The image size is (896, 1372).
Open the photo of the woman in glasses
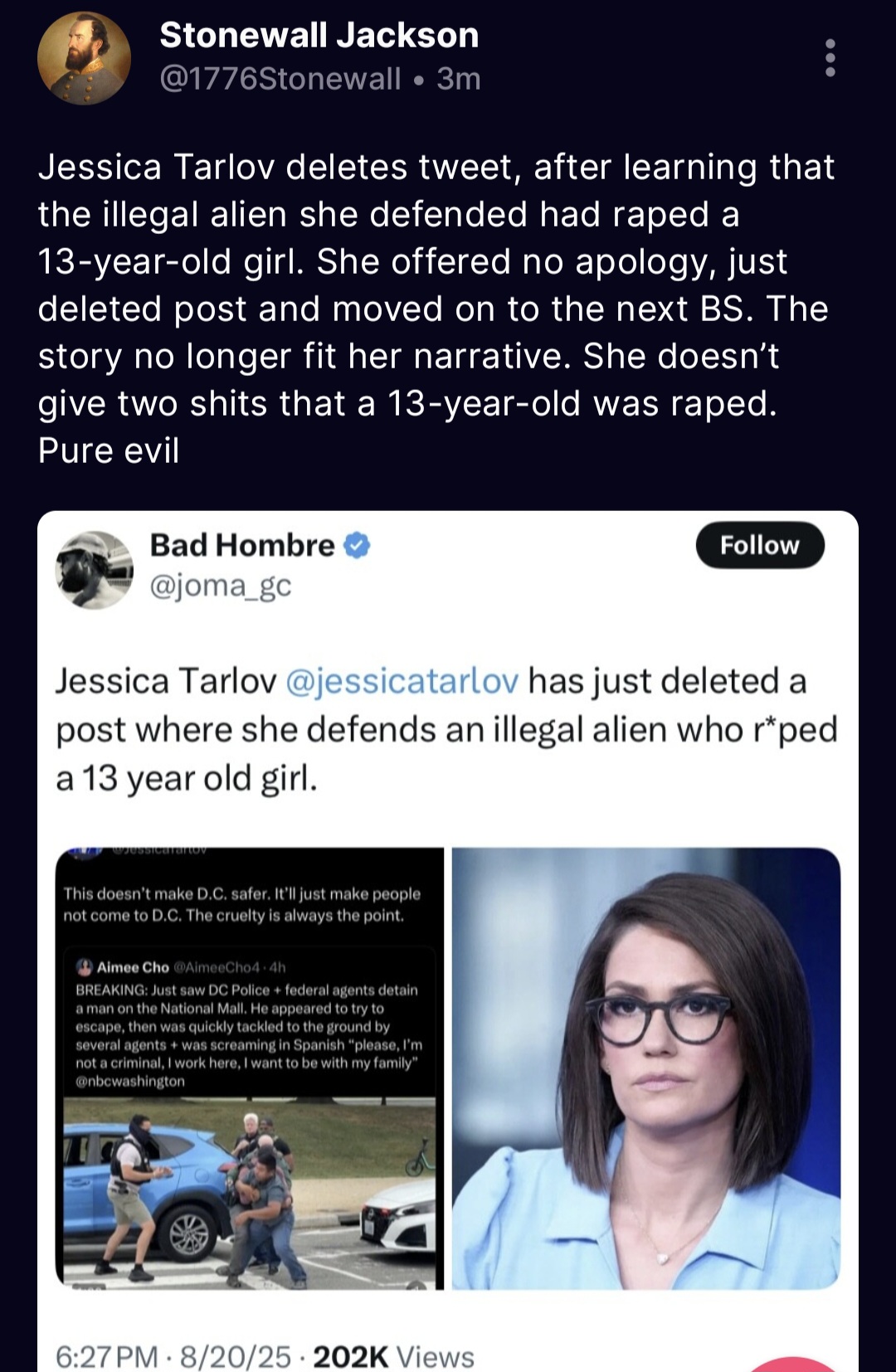coord(646,1068)
